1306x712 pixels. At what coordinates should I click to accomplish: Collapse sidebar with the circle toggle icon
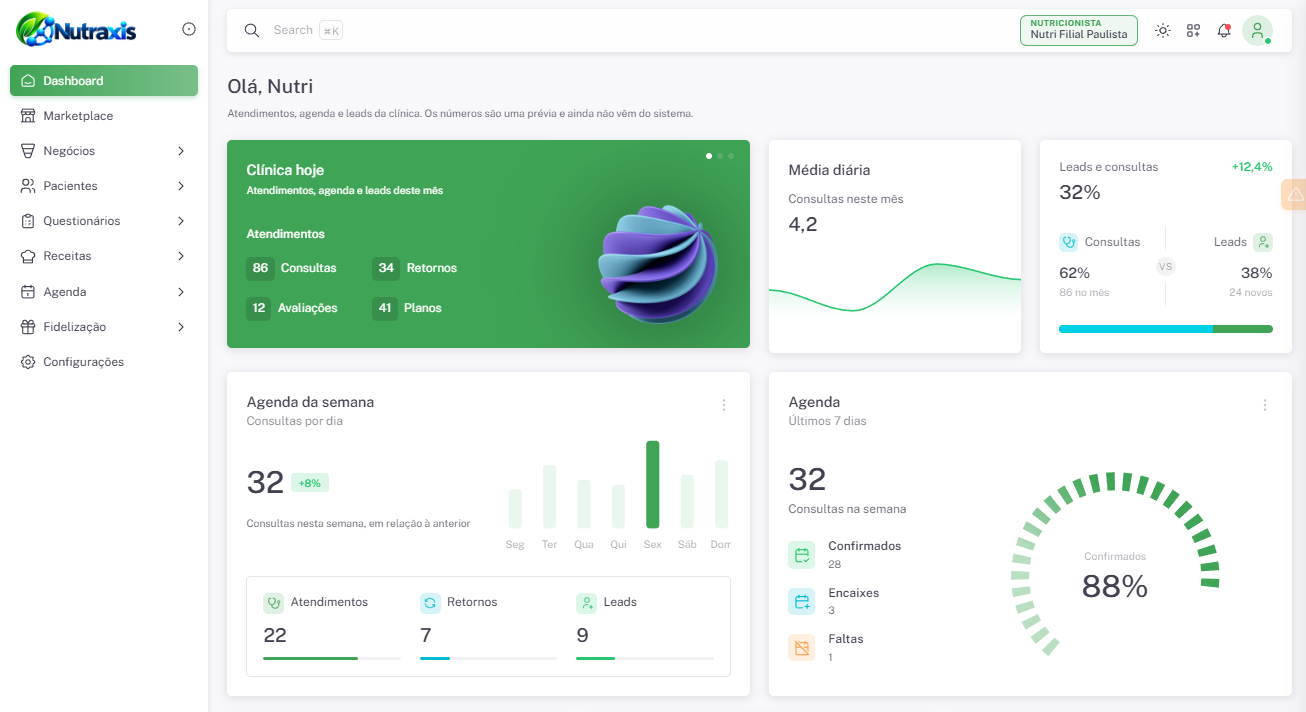coord(189,30)
